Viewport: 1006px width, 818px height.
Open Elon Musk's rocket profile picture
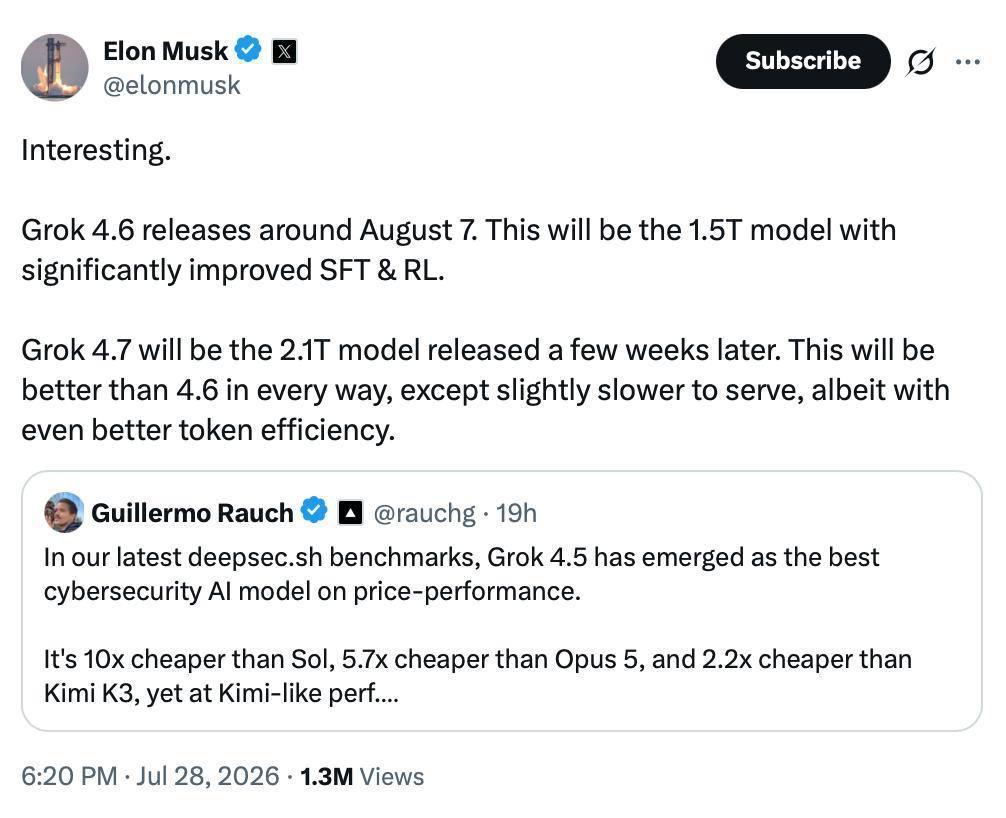pos(55,67)
